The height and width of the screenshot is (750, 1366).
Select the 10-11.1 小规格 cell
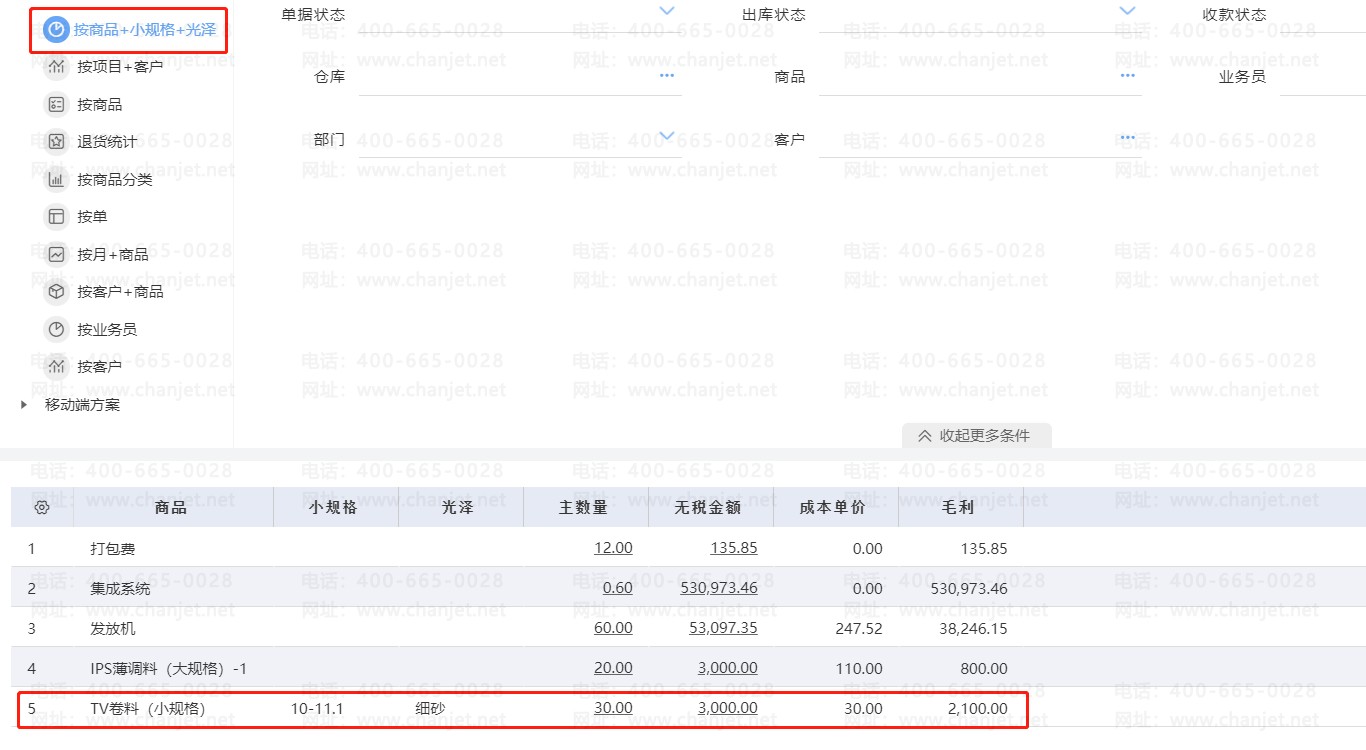point(336,708)
